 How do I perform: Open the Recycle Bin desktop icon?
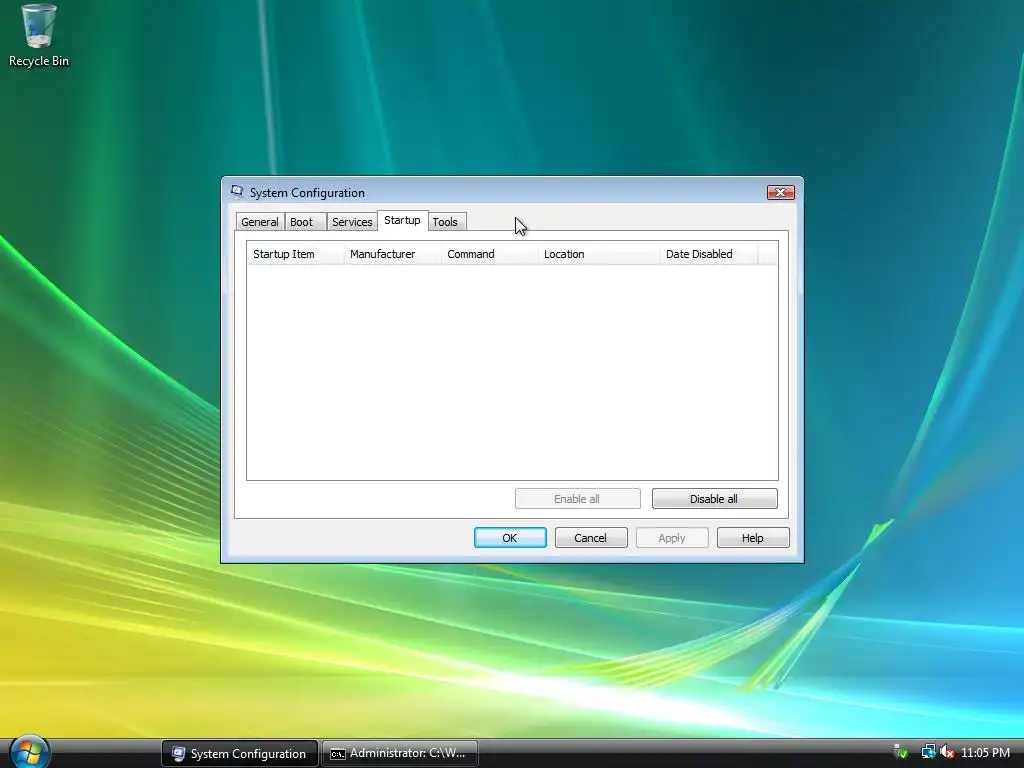[39, 36]
